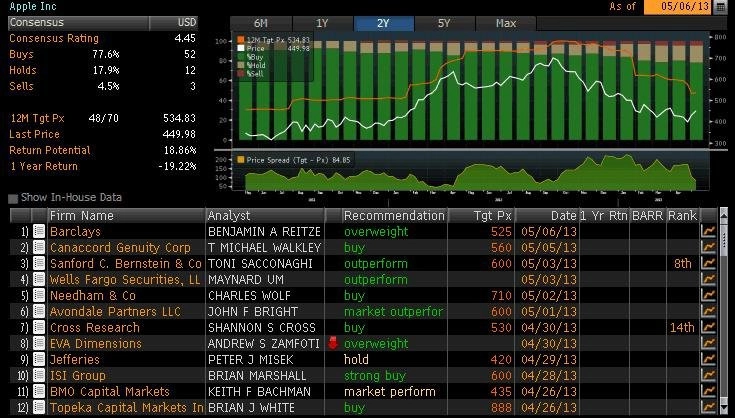This screenshot has height=418, width=735.
Task: Click the Consensus Rating label
Action: coord(54,38)
